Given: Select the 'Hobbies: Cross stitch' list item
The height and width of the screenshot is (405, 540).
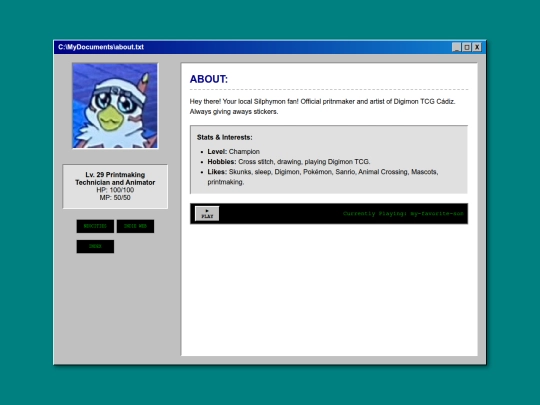Looking at the screenshot, I should [289, 162].
